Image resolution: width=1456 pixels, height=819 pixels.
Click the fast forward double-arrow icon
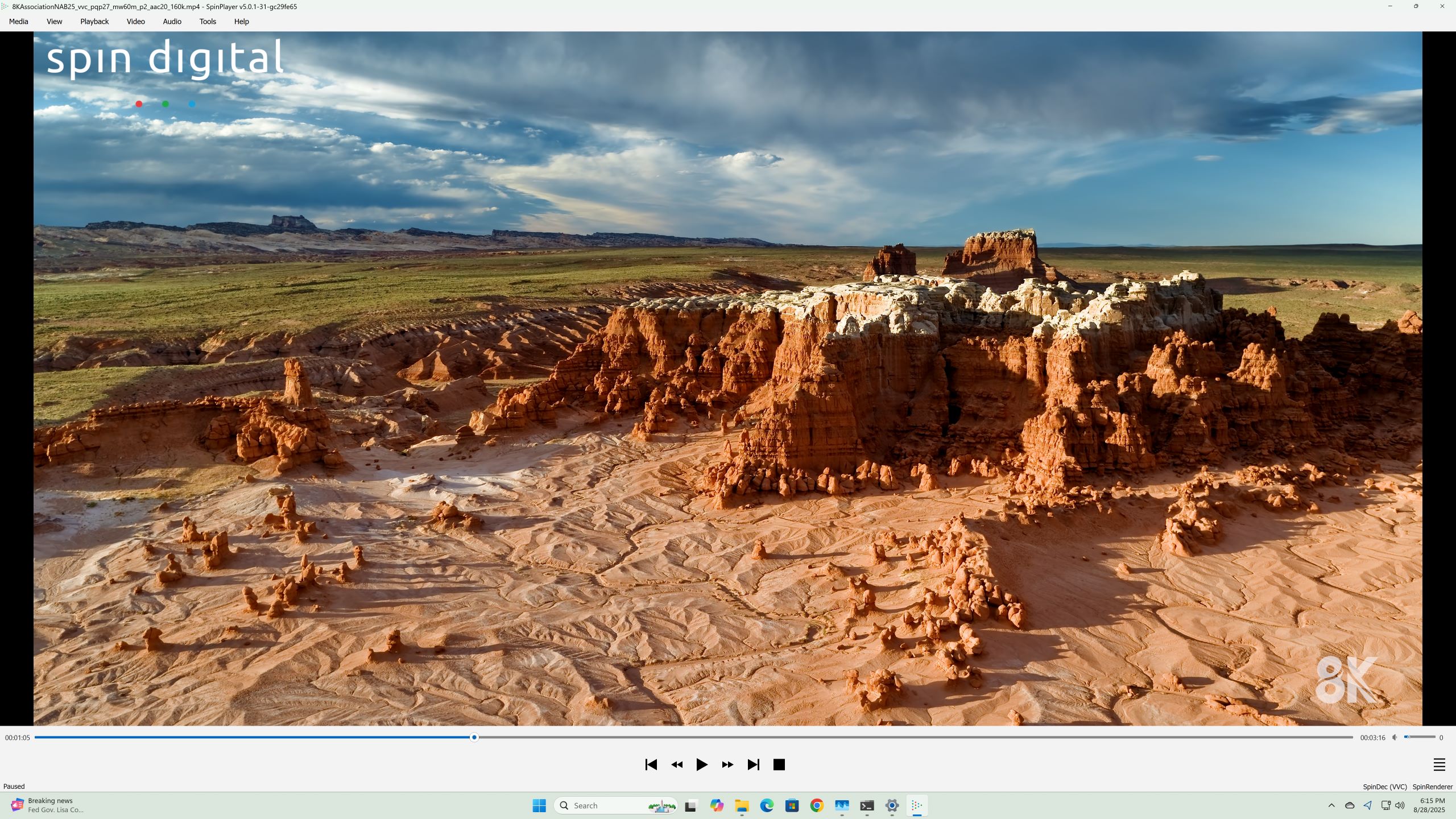point(727,764)
